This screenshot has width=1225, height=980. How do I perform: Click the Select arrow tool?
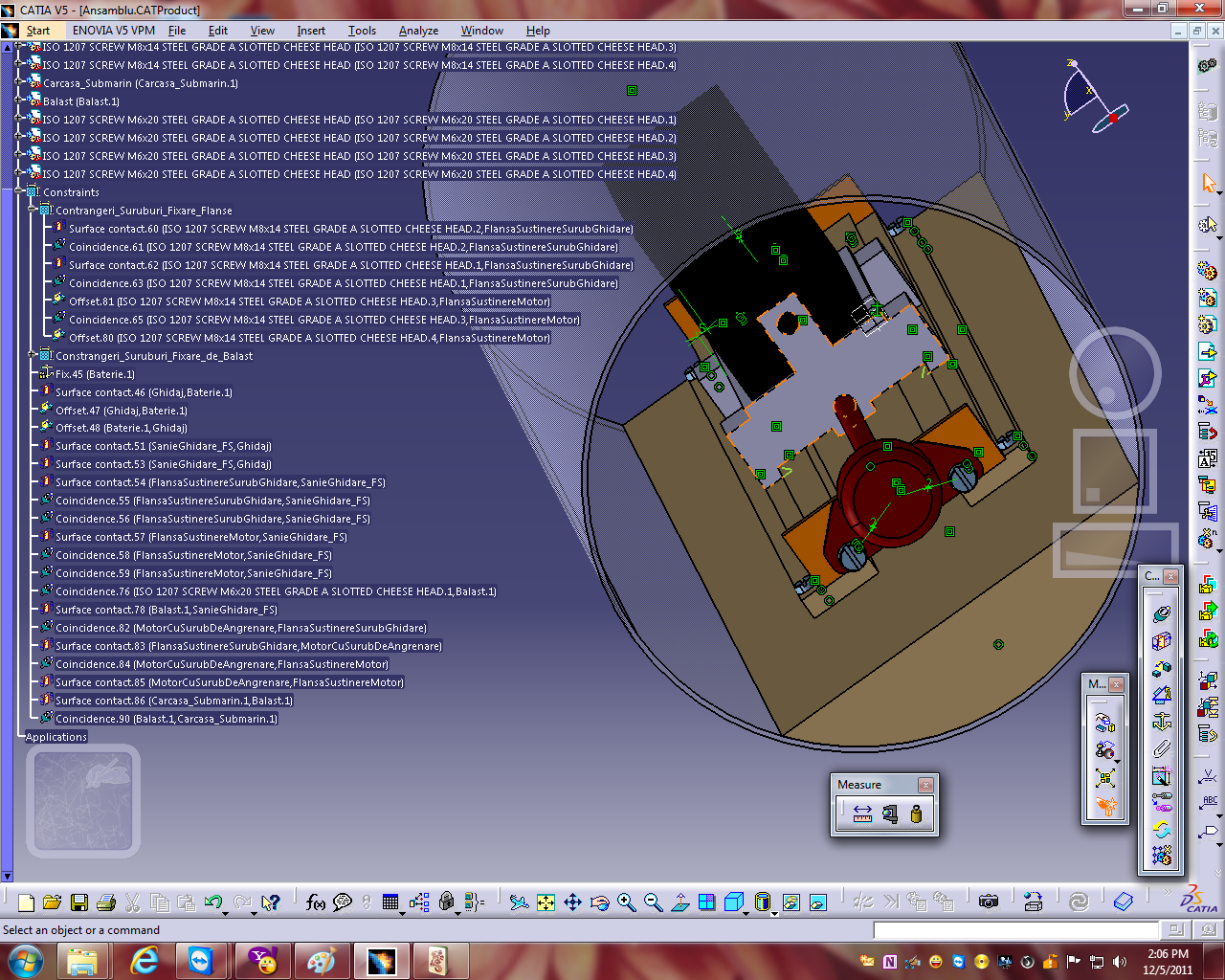click(x=1208, y=183)
